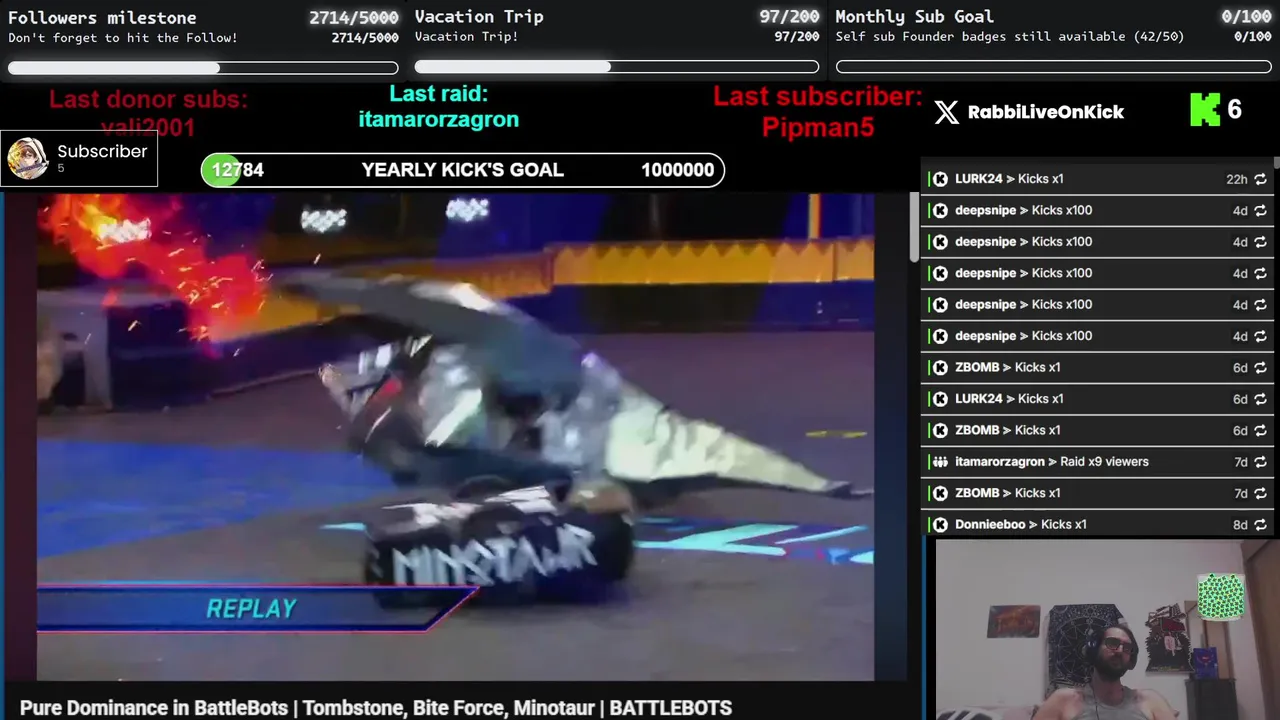
Task: Click the BattleBots video player
Action: (x=456, y=437)
